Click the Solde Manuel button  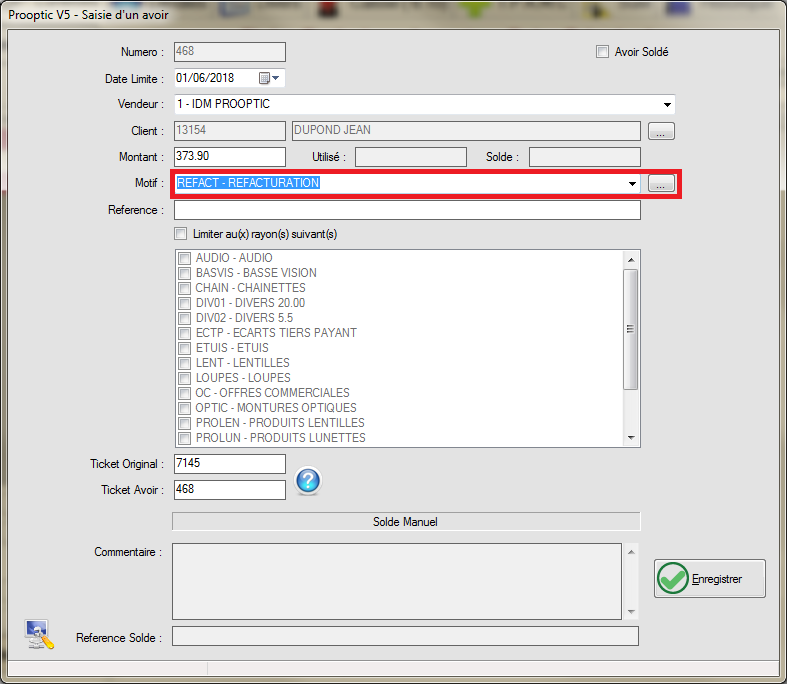(x=406, y=521)
